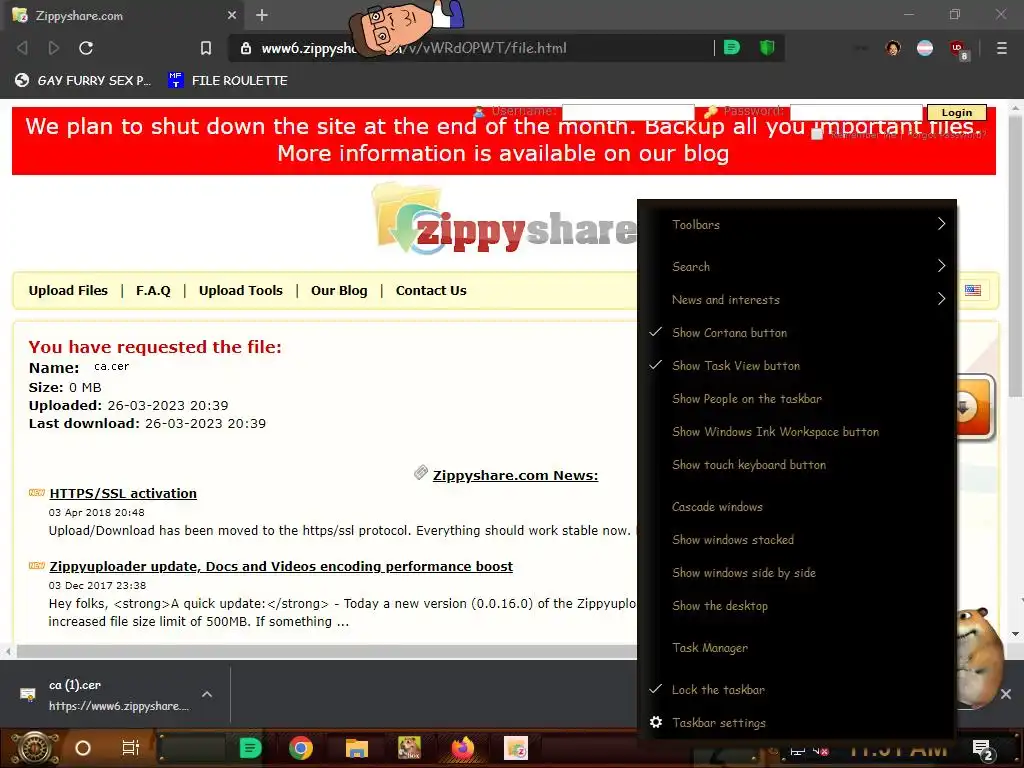
Task: Open the HTTPS/SSL activation news item
Action: 123,493
